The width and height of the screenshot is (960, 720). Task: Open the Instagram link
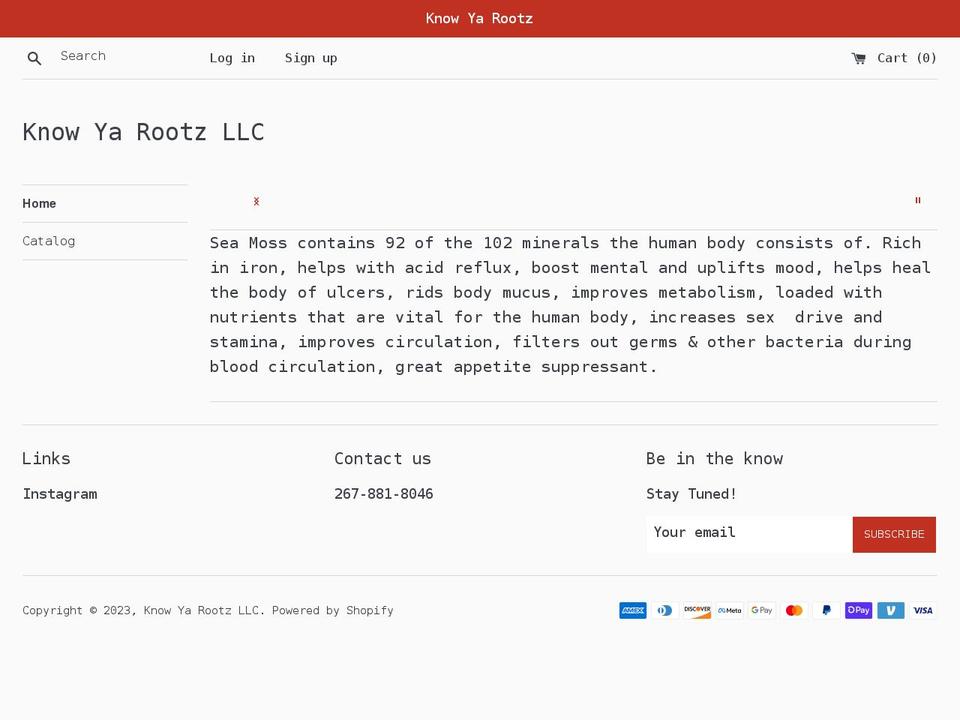pos(59,493)
